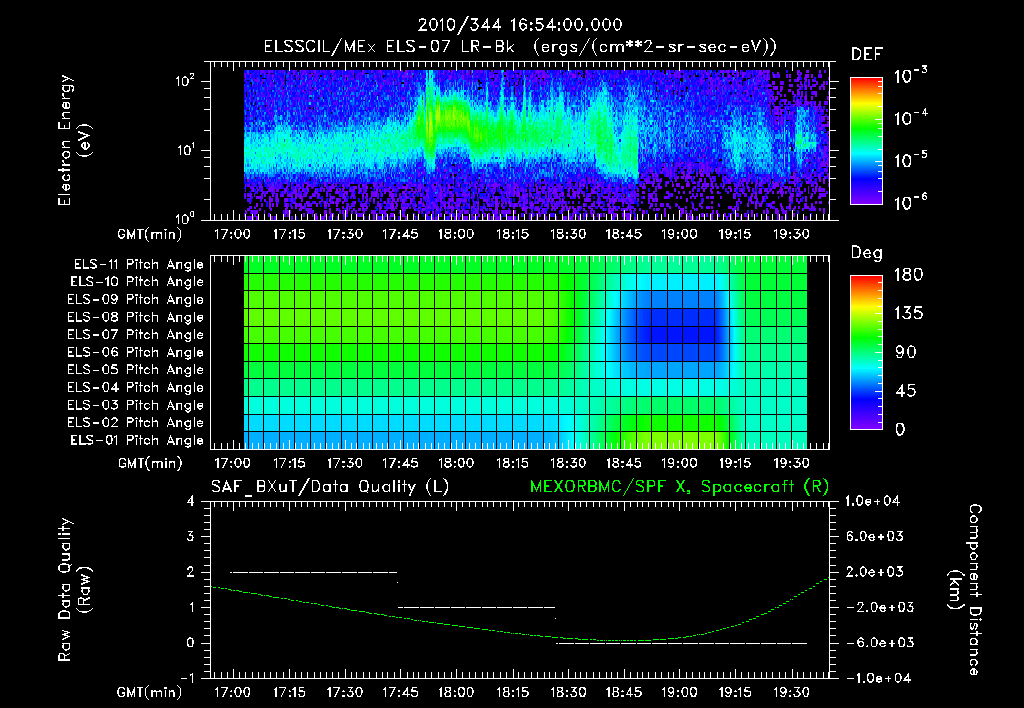Click the bright yellow-green spectrogram burst near 17:52
The height and width of the screenshot is (708, 1024).
click(x=430, y=121)
